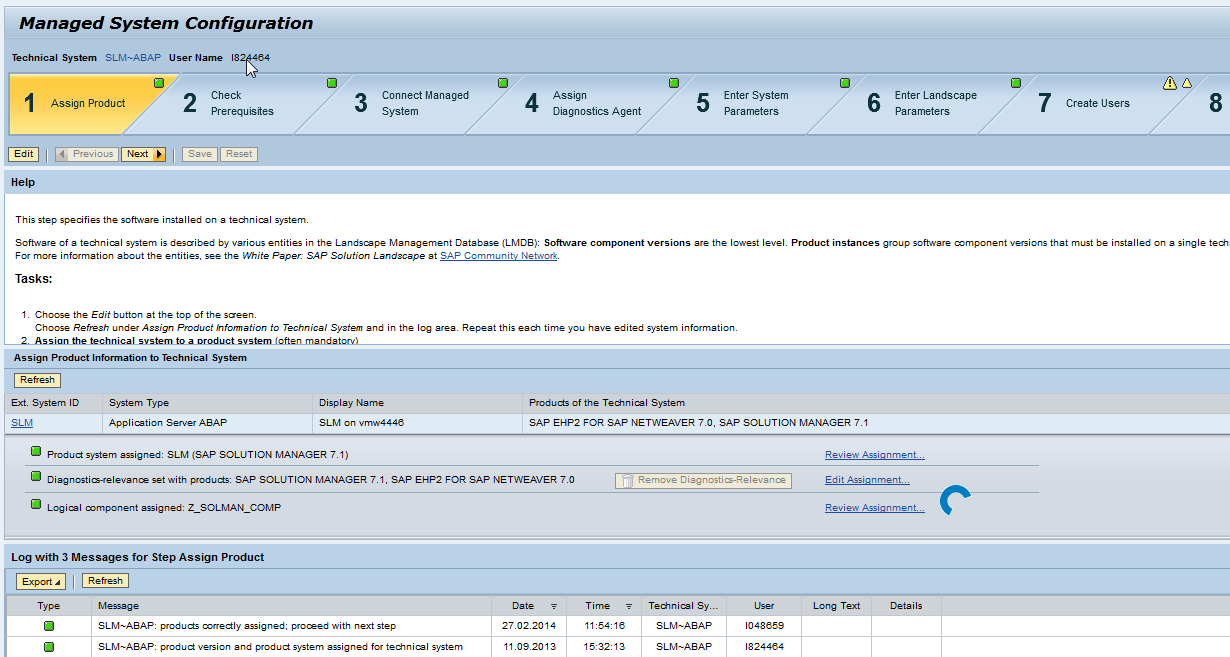Image resolution: width=1230 pixels, height=657 pixels.
Task: Click the Message column header
Action: (x=291, y=606)
